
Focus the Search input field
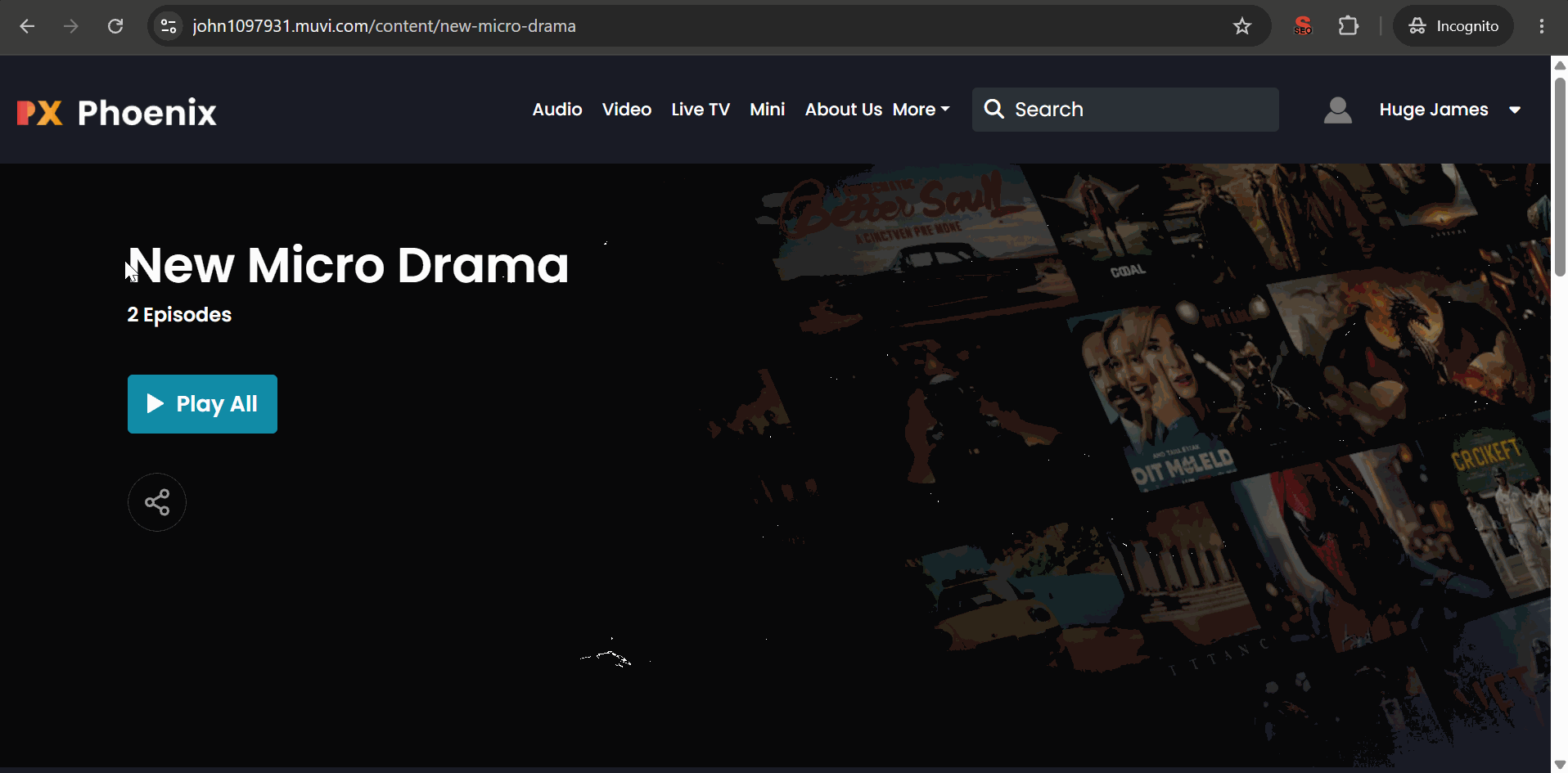(x=1125, y=110)
